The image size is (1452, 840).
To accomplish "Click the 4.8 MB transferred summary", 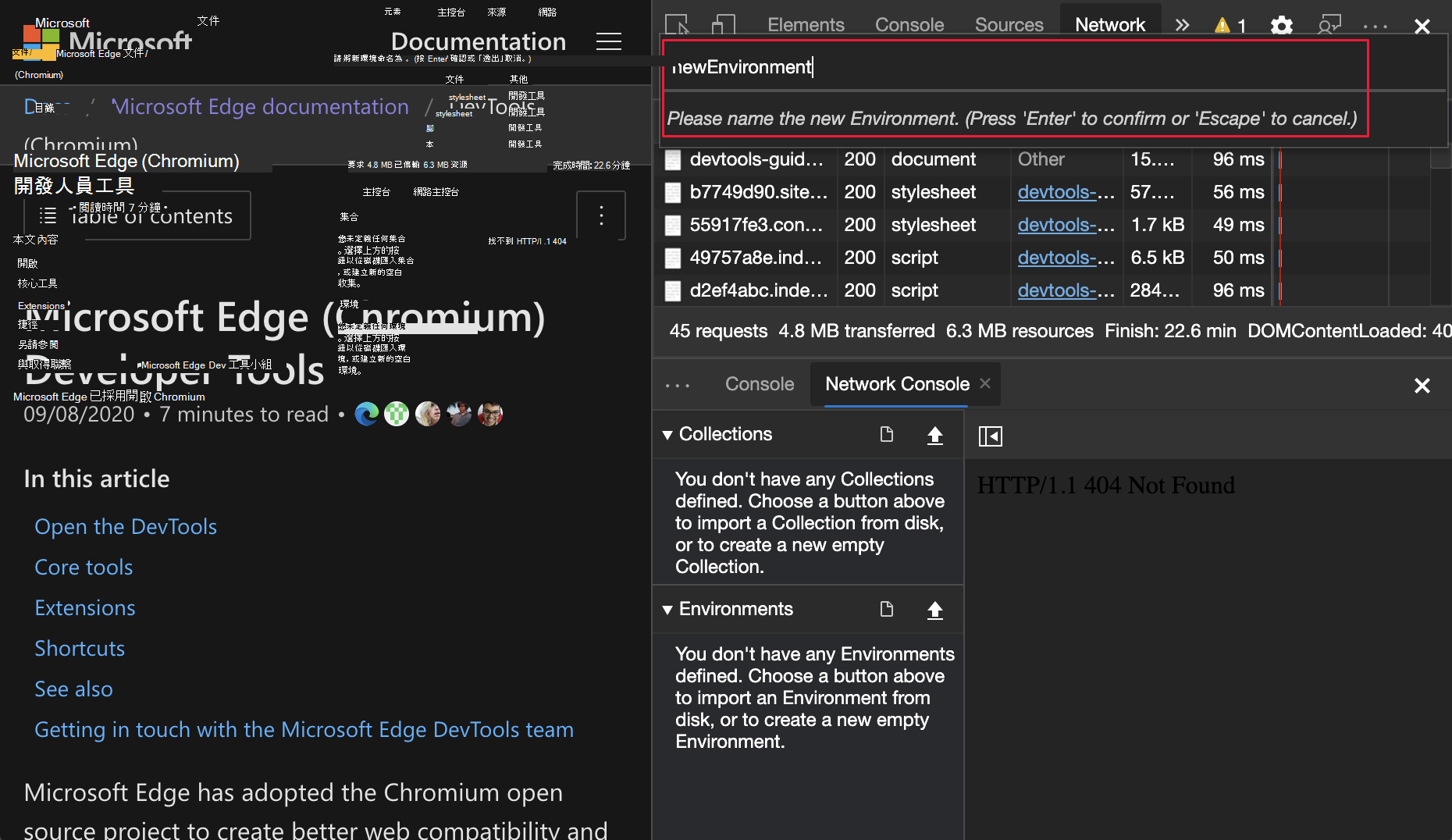I will (x=856, y=331).
